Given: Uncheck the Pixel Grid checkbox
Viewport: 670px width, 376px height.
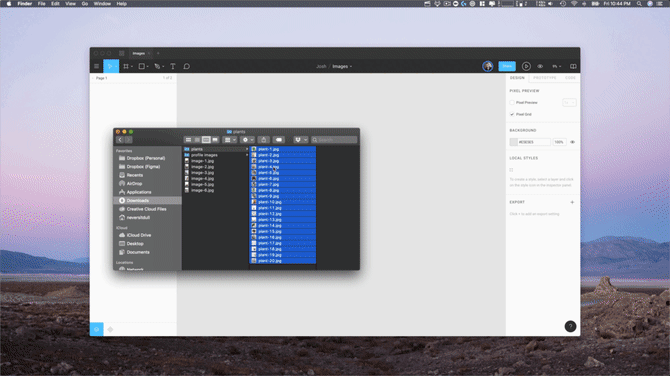Looking at the screenshot, I should pyautogui.click(x=512, y=114).
